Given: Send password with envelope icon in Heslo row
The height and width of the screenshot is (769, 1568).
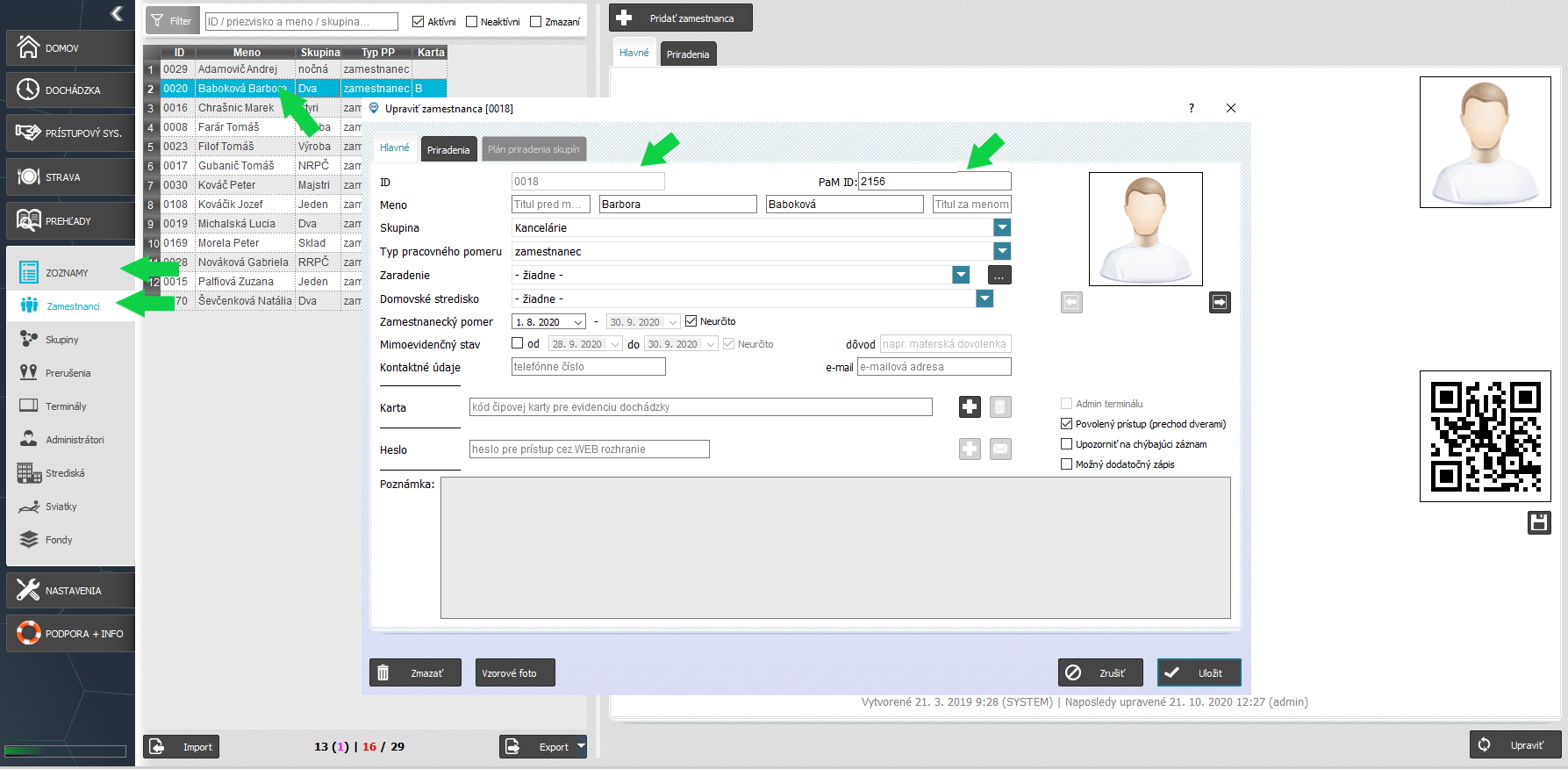Looking at the screenshot, I should click(1000, 449).
